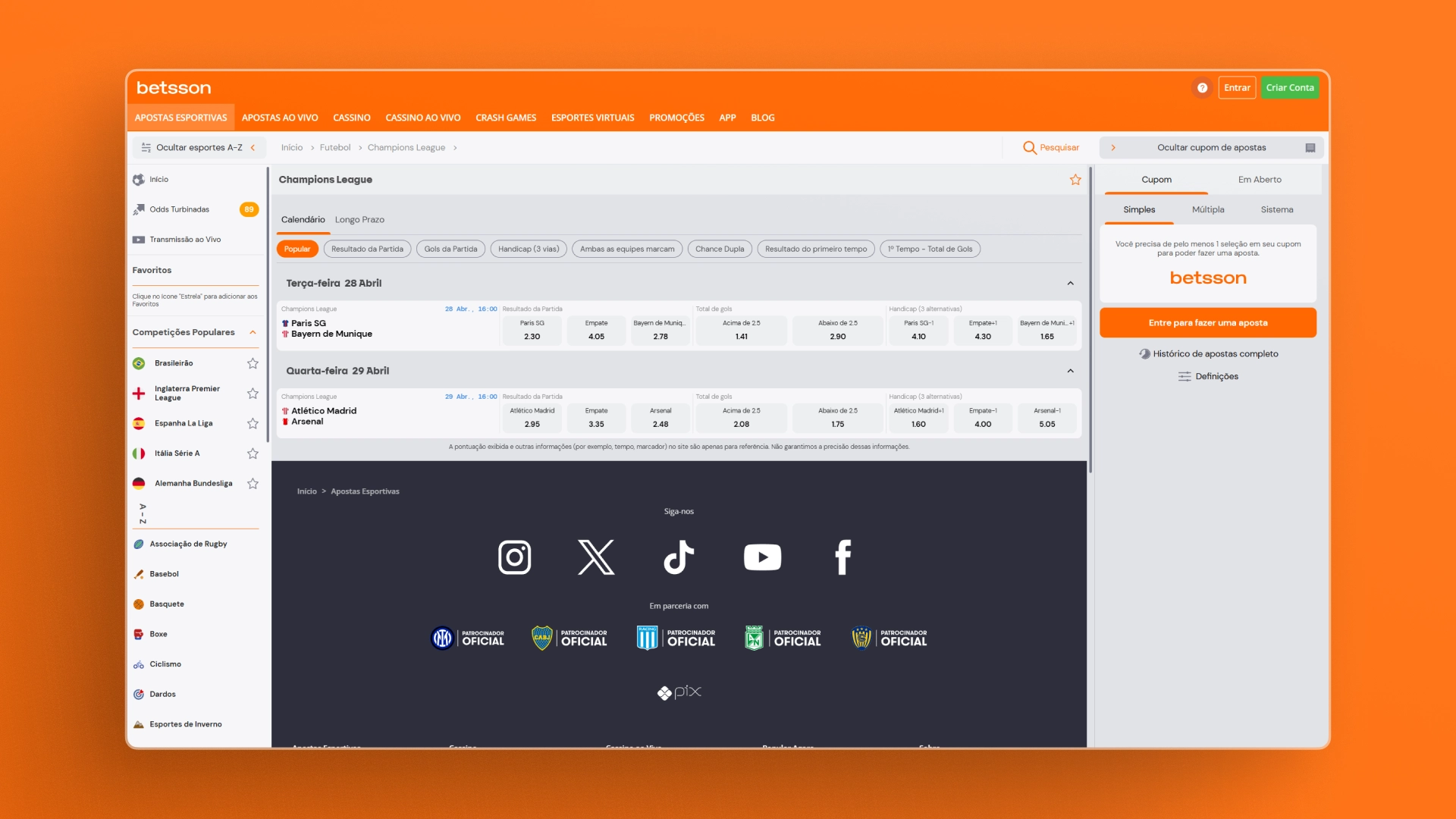Open the CASSINO AO VIVO menu
The width and height of the screenshot is (1456, 819).
click(x=423, y=118)
